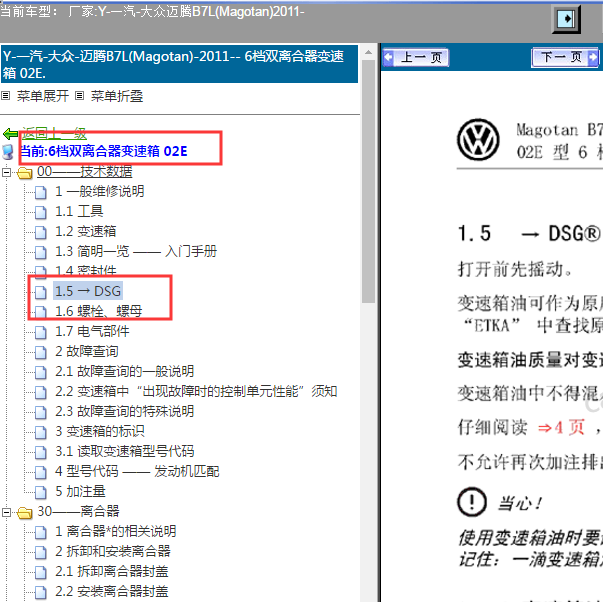Image resolution: width=603 pixels, height=602 pixels.
Task: Click computer icon beside 当前:6档双离合器变速箱
Action: [x=8, y=152]
